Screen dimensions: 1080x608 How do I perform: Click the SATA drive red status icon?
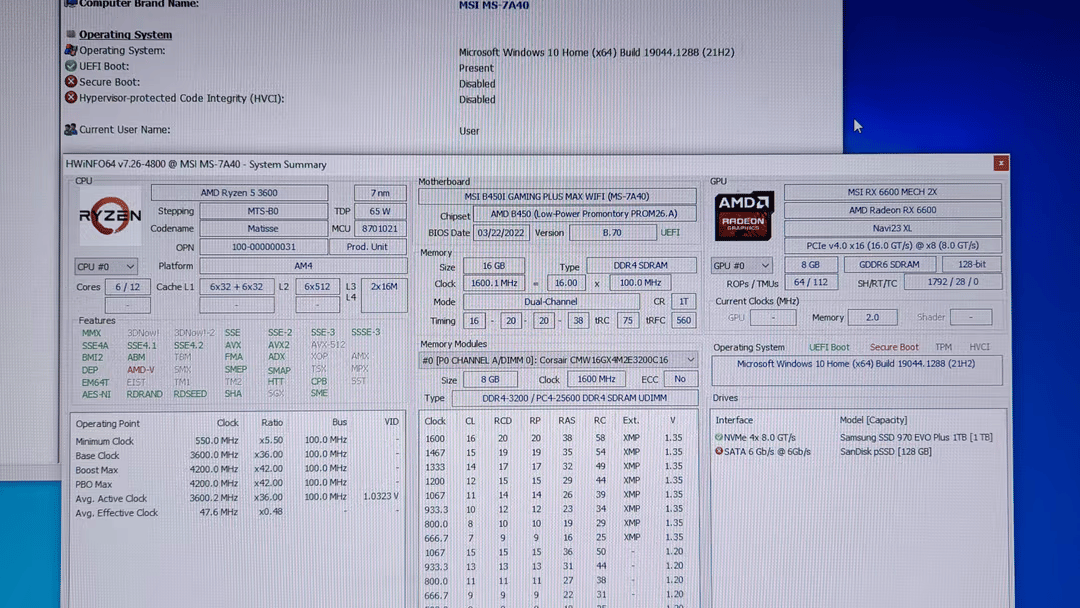point(719,452)
